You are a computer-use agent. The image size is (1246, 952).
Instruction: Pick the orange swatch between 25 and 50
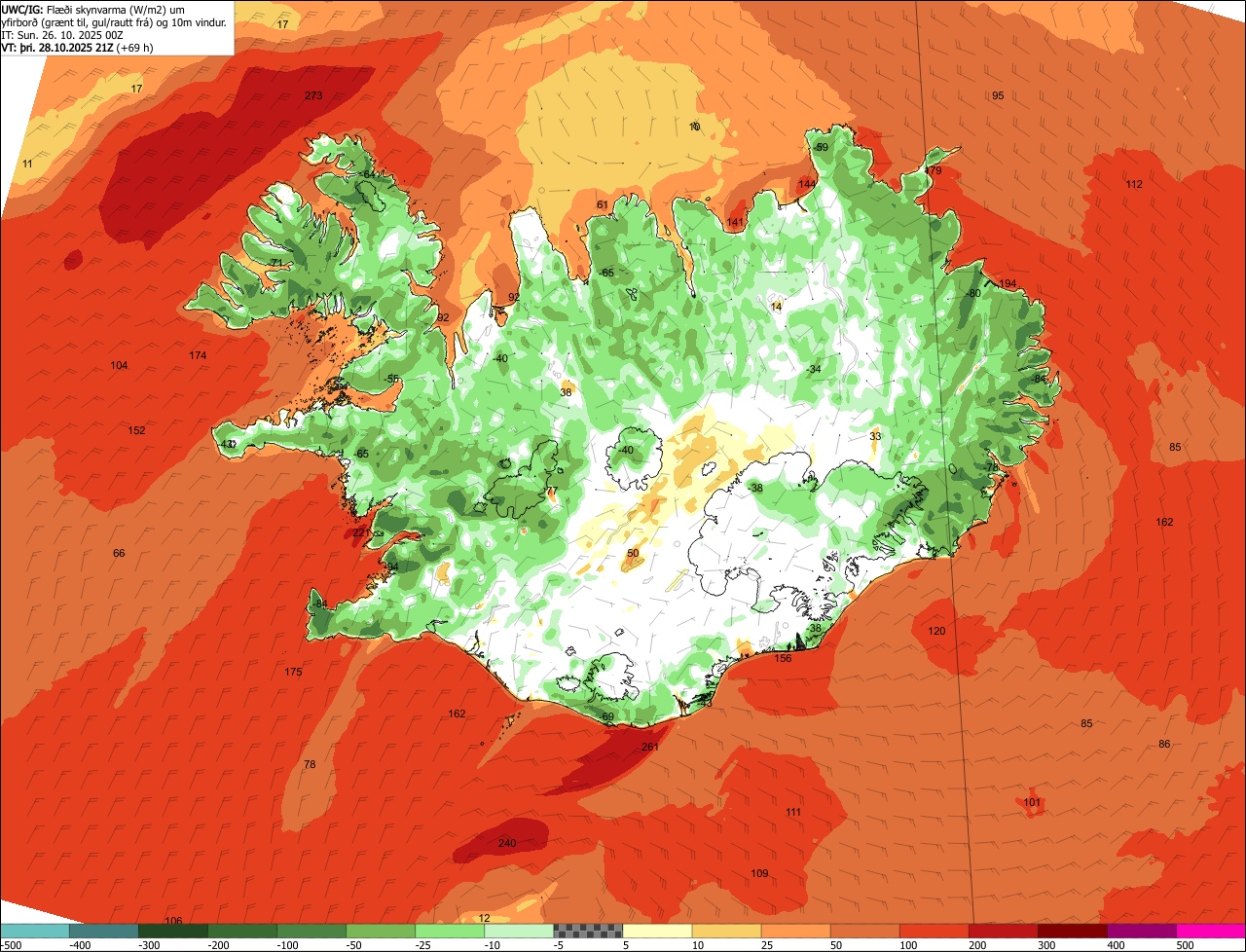(795, 931)
